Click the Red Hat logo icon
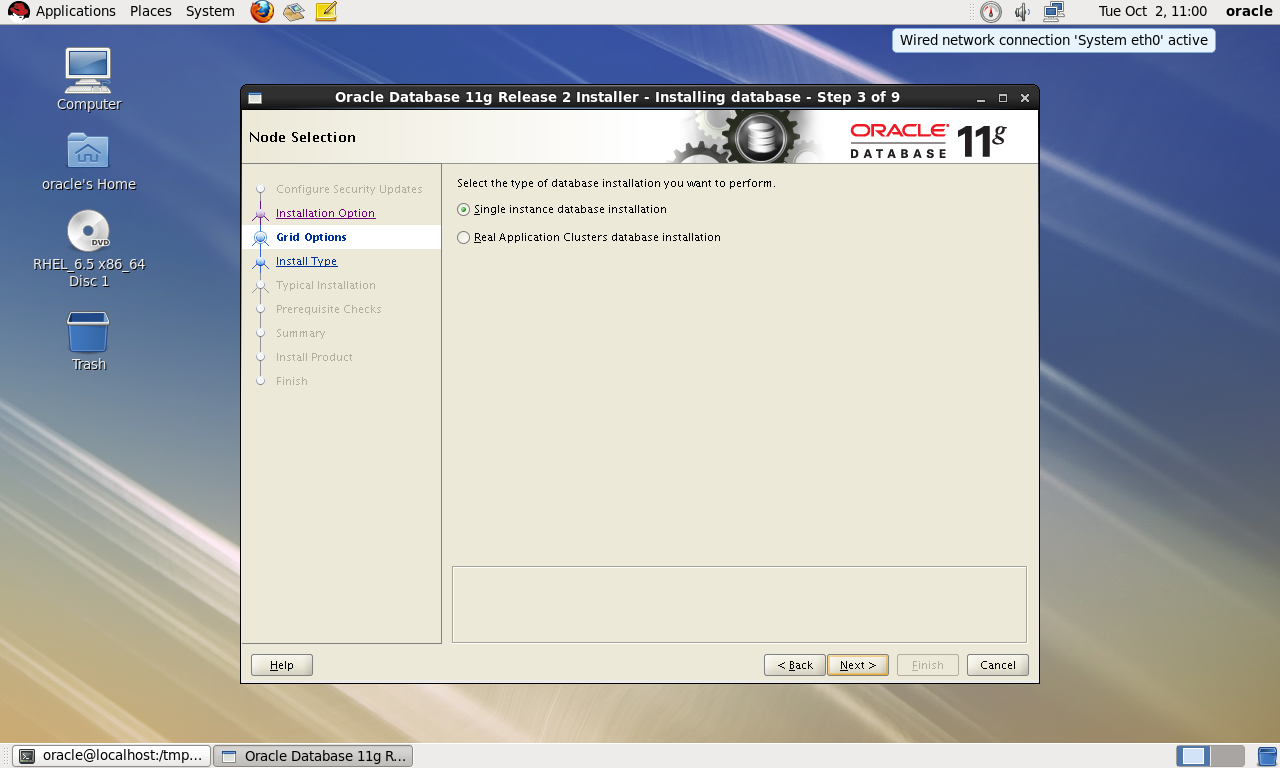 click(x=18, y=11)
